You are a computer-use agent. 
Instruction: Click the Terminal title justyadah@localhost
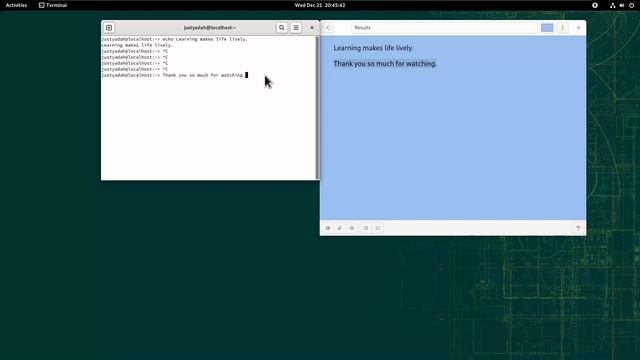tap(210, 28)
